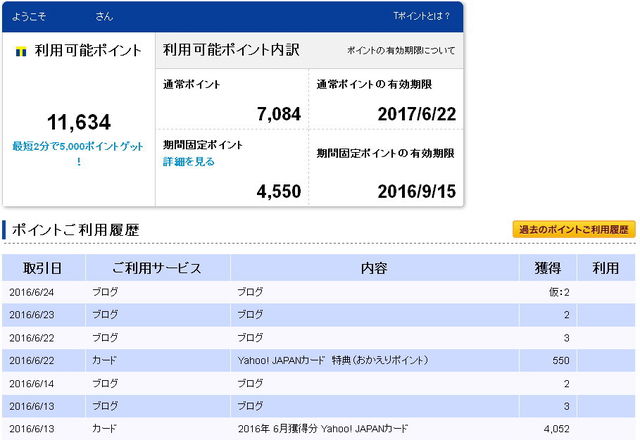Click the 2016年 6月獲得分 Yahoo! JAPANカード entry
Image resolution: width=640 pixels, height=440 pixels.
point(322,429)
